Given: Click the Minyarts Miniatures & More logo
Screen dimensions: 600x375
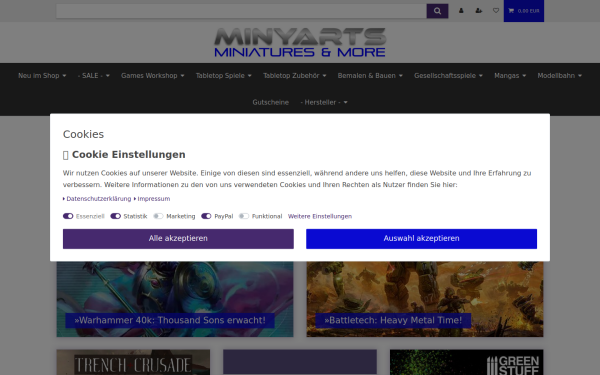Looking at the screenshot, I should [300, 42].
